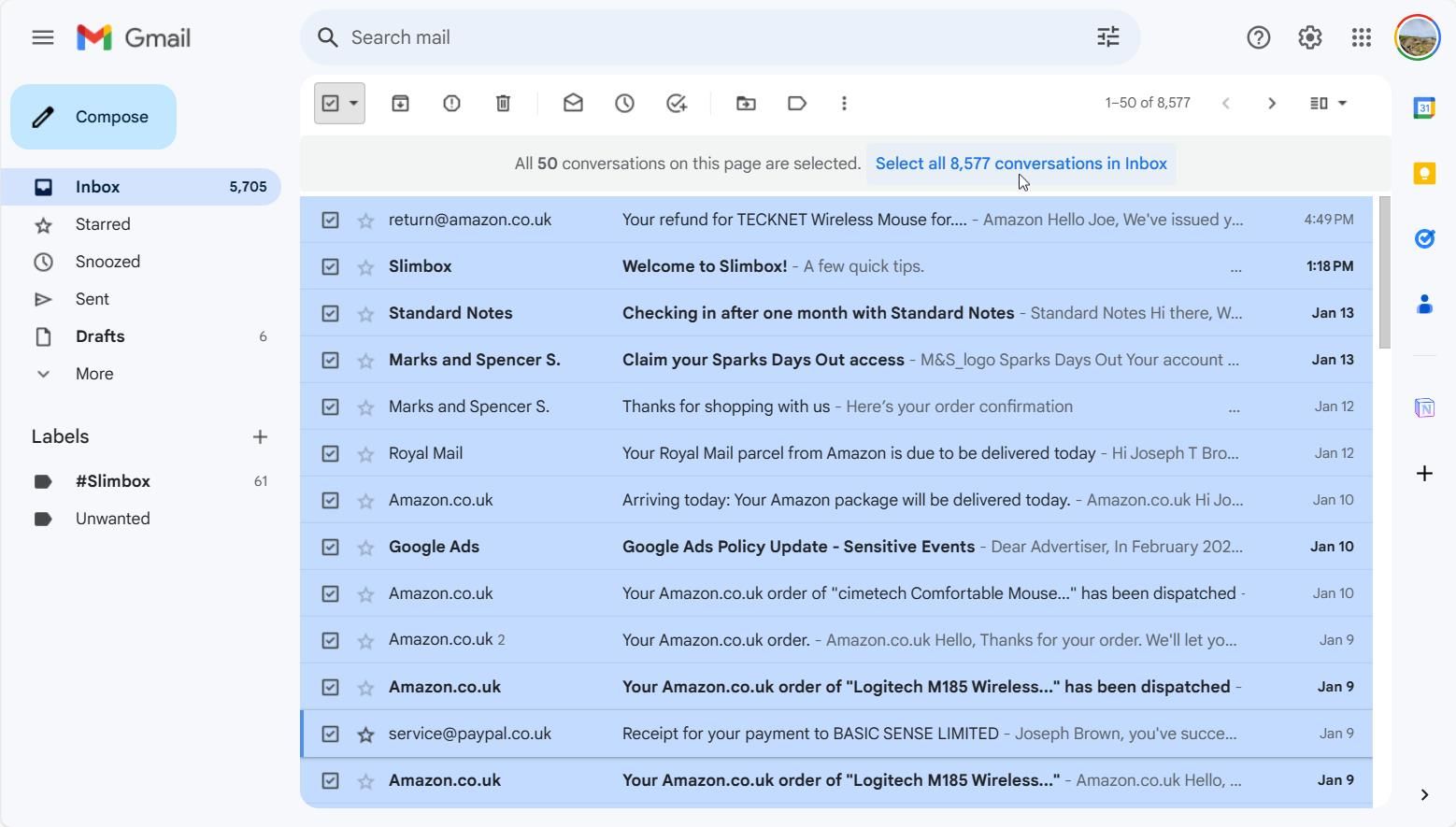1456x827 pixels.
Task: Report selected emails as spam
Action: pyautogui.click(x=451, y=103)
